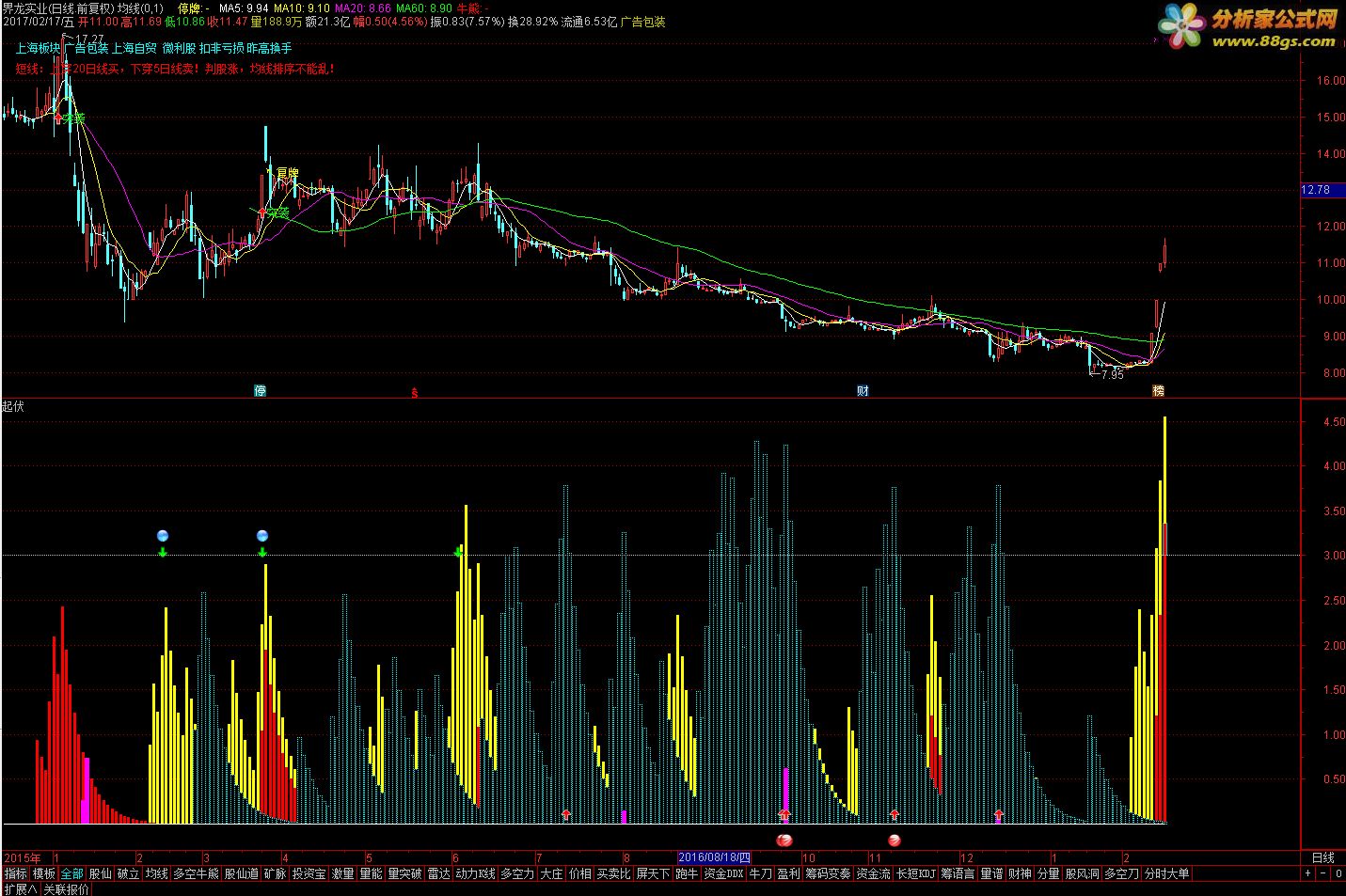Screen dimensions: 1346x896
Task: Click the second blue ball signal icon
Action: pyautogui.click(x=262, y=536)
